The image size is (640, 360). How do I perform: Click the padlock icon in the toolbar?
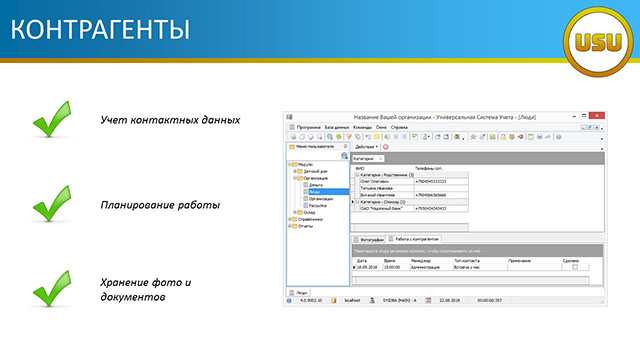(x=503, y=137)
